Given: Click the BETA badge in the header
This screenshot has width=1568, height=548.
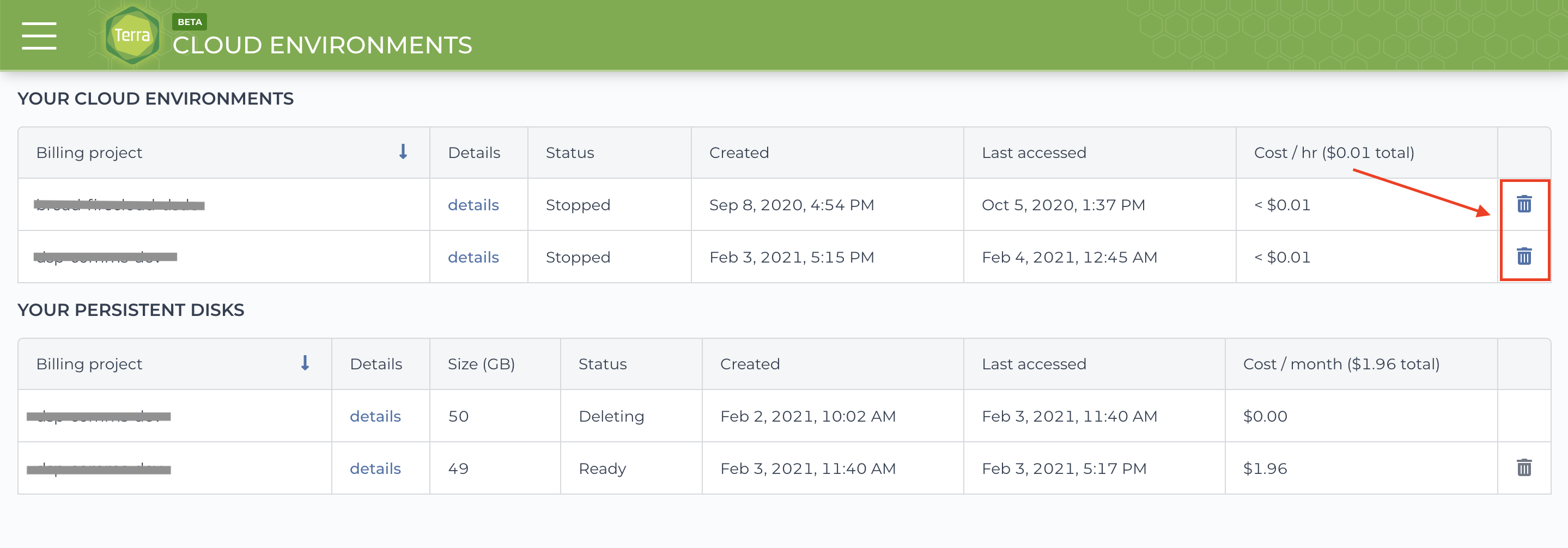Looking at the screenshot, I should 189,22.
